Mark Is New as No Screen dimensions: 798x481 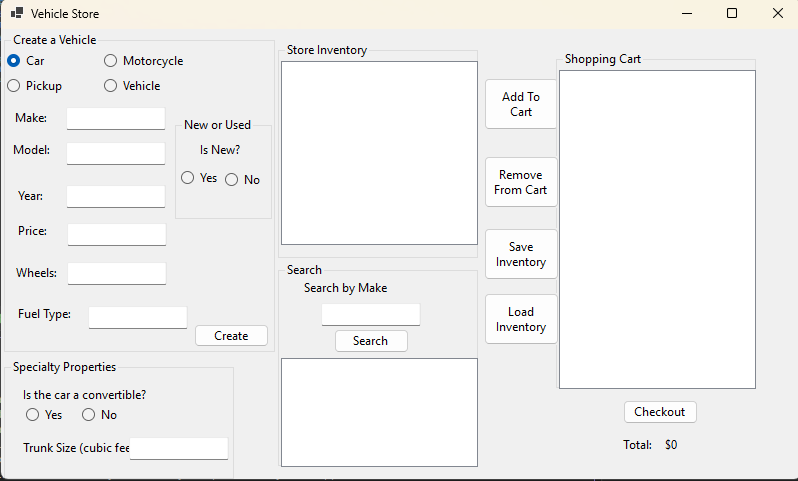click(x=242, y=180)
